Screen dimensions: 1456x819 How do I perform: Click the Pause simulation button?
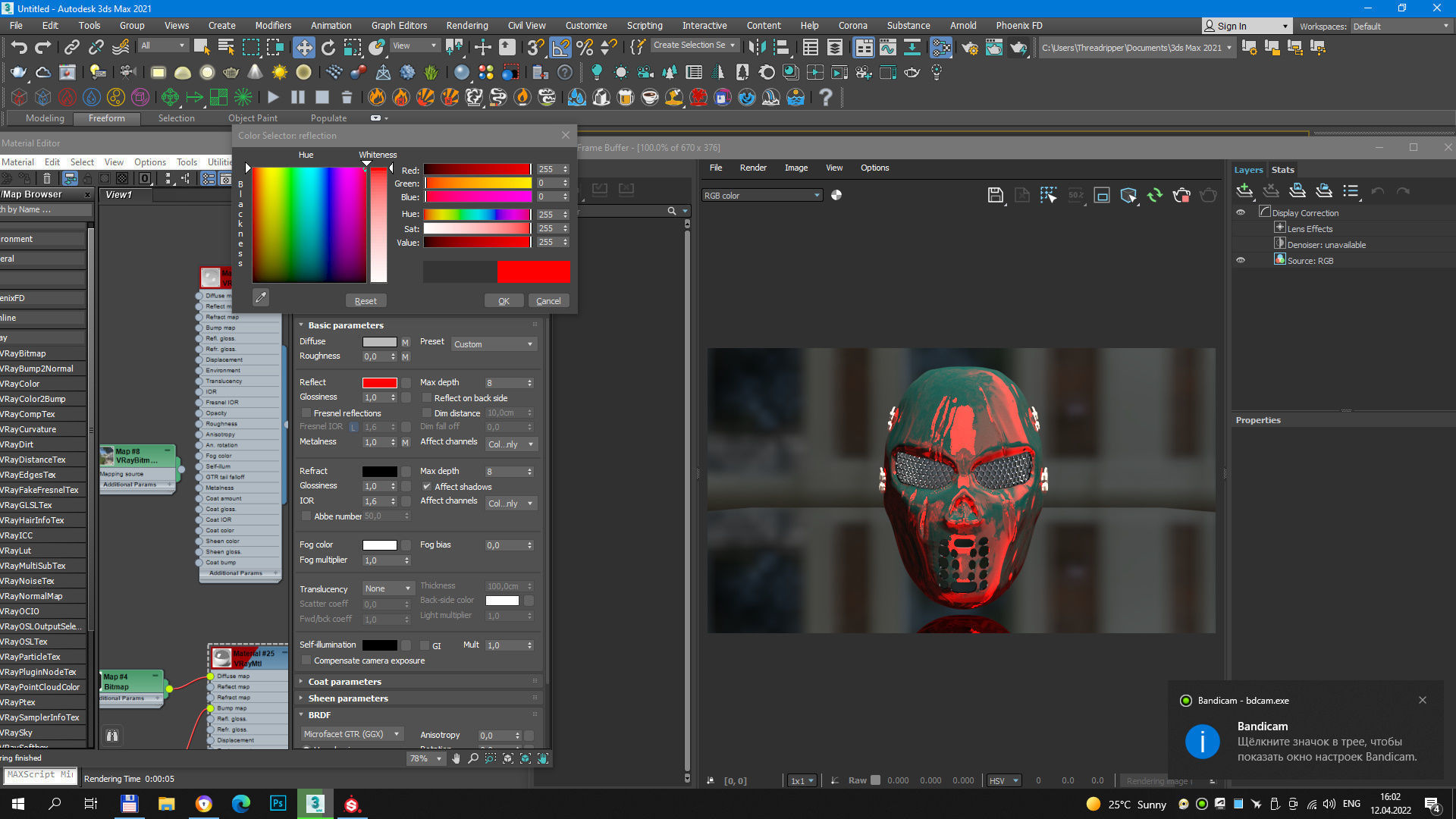coord(297,97)
